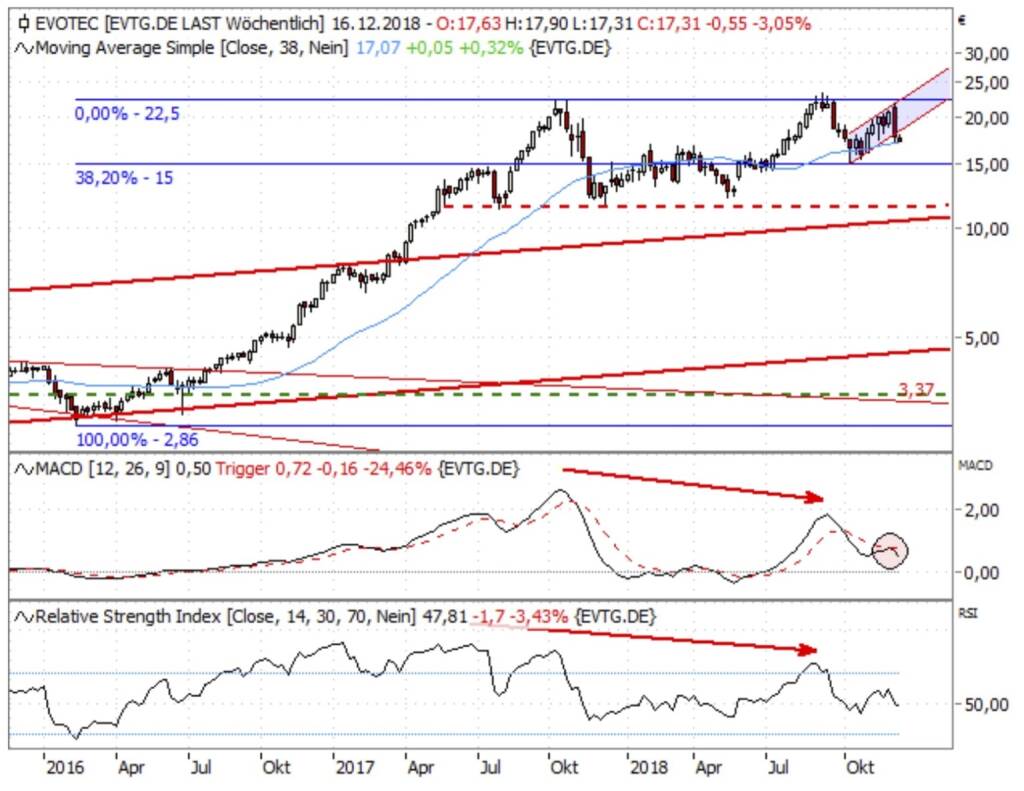Click the 2018 marker on the time axis
Viewport: 1024px width, 791px height.
tap(649, 767)
